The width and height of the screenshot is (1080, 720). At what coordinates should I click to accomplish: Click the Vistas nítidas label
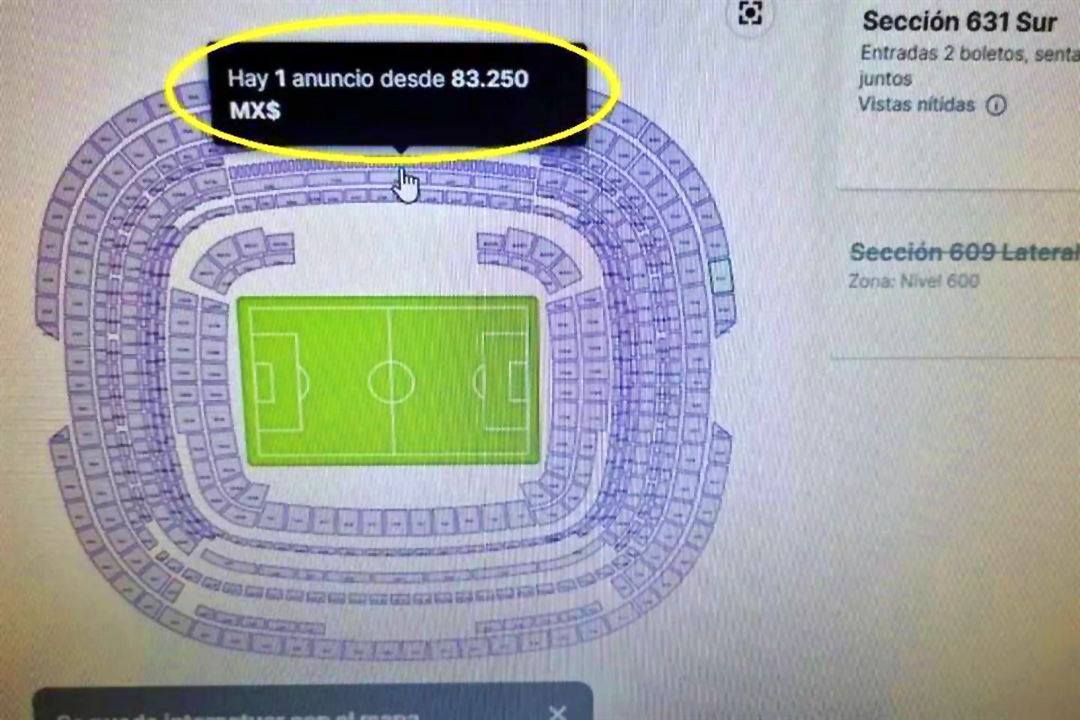(916, 105)
